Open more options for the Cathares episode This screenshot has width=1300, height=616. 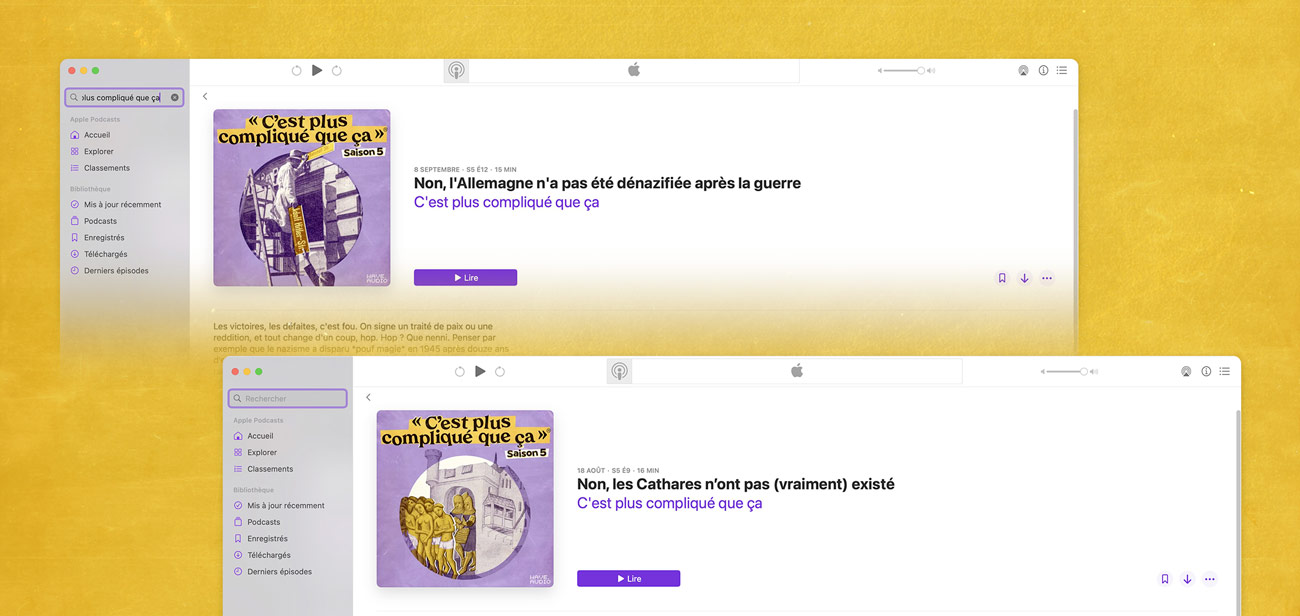pyautogui.click(x=1210, y=579)
